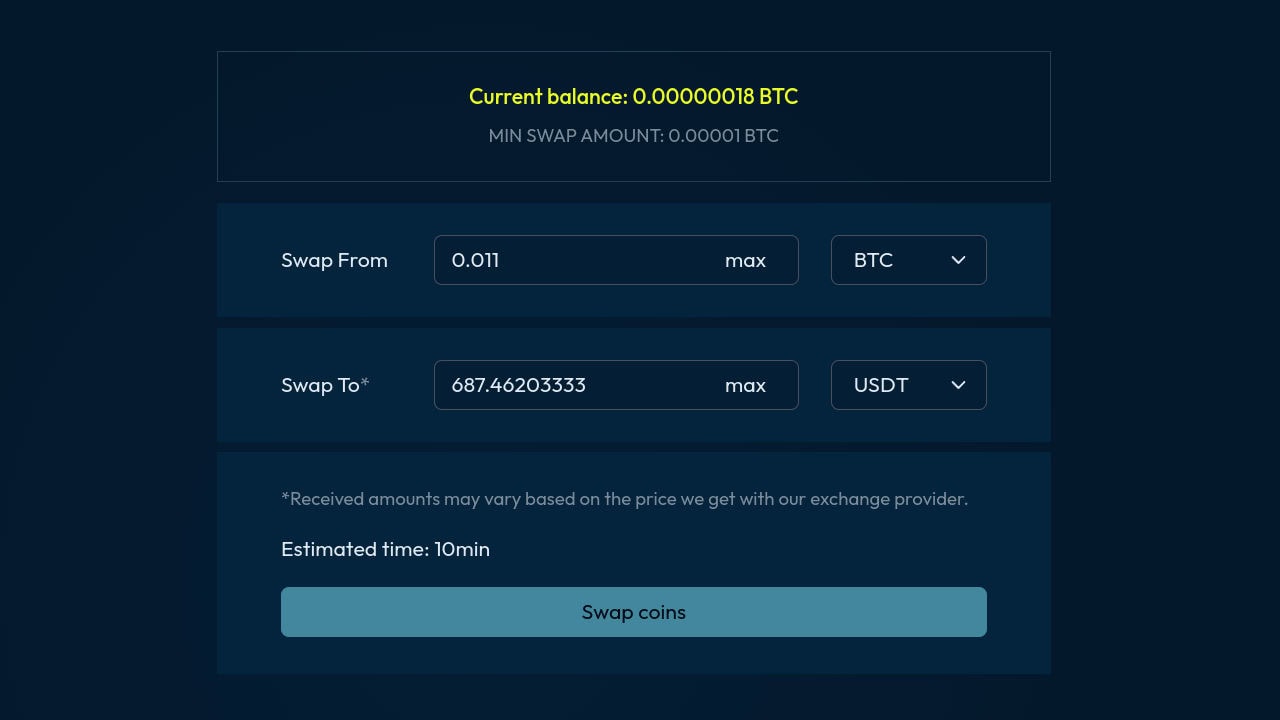
Task: Click the 0.011 value in Swap From
Action: (475, 260)
